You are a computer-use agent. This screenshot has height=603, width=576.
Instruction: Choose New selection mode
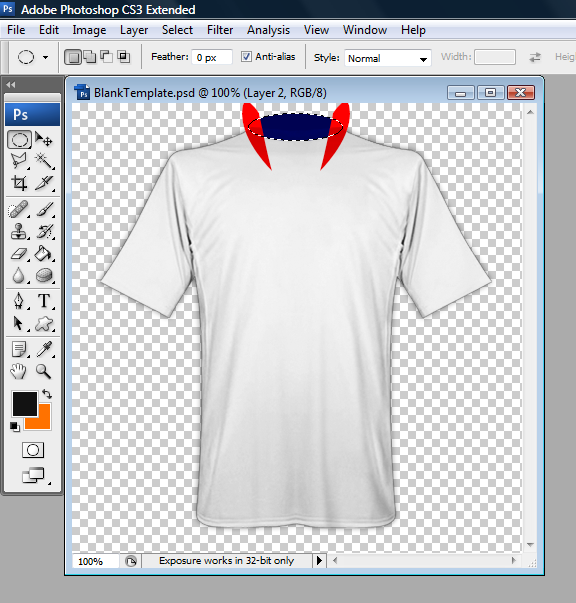(73, 57)
